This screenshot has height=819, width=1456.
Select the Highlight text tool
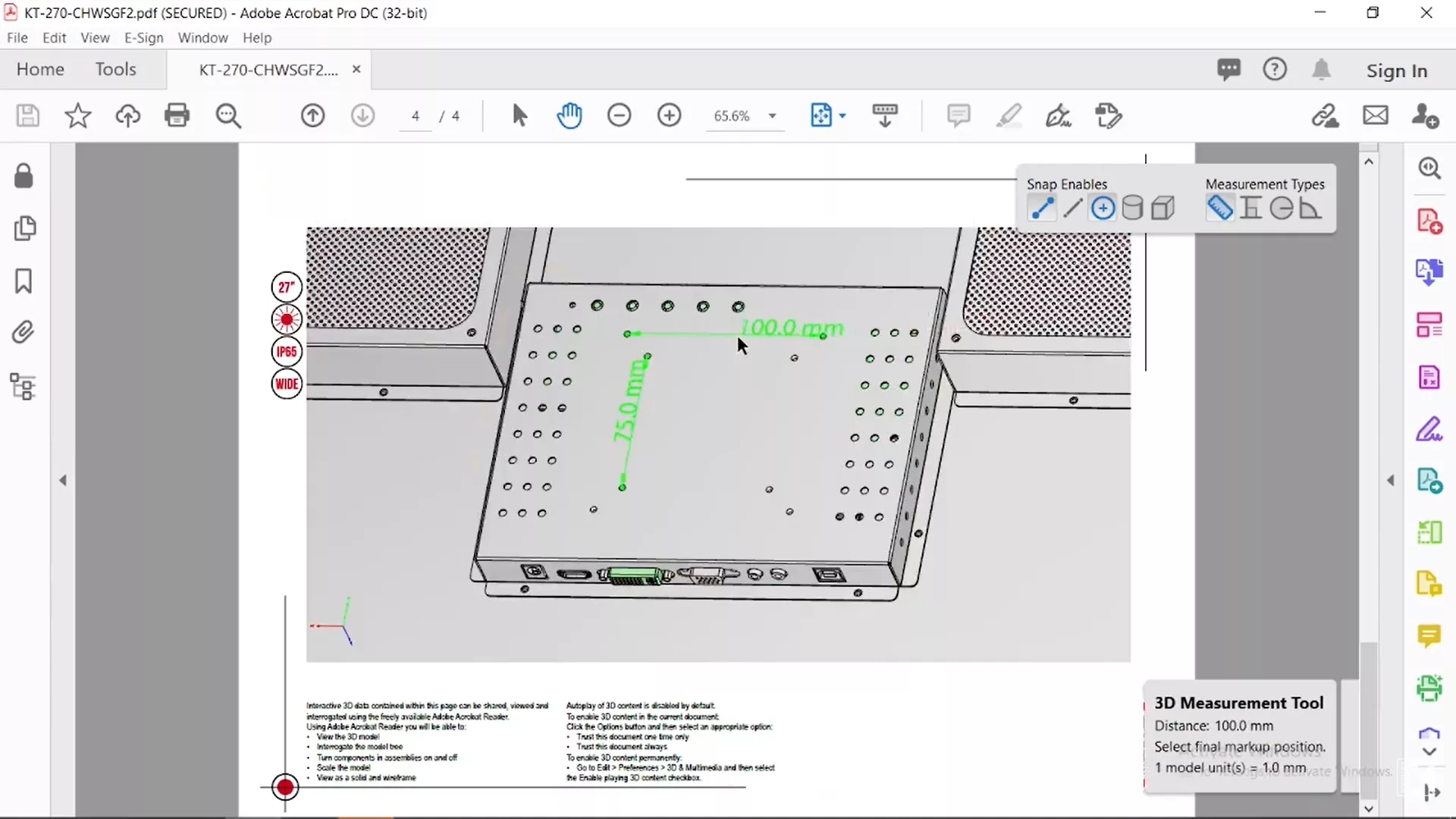pos(1009,115)
